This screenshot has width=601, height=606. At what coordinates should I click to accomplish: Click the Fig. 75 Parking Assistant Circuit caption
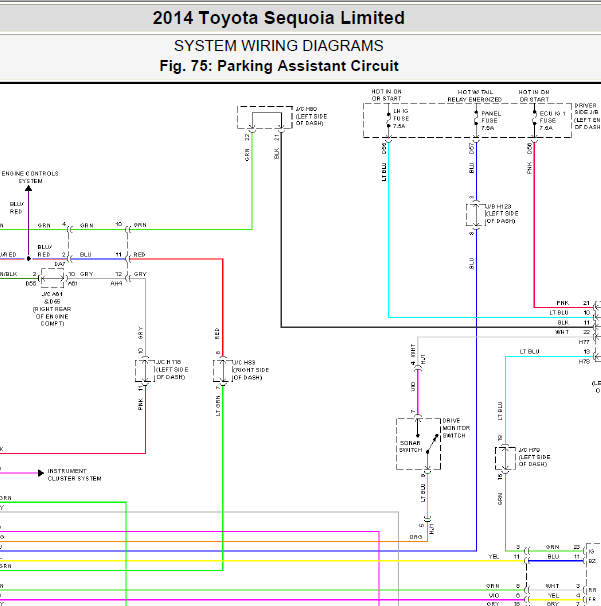coord(279,66)
